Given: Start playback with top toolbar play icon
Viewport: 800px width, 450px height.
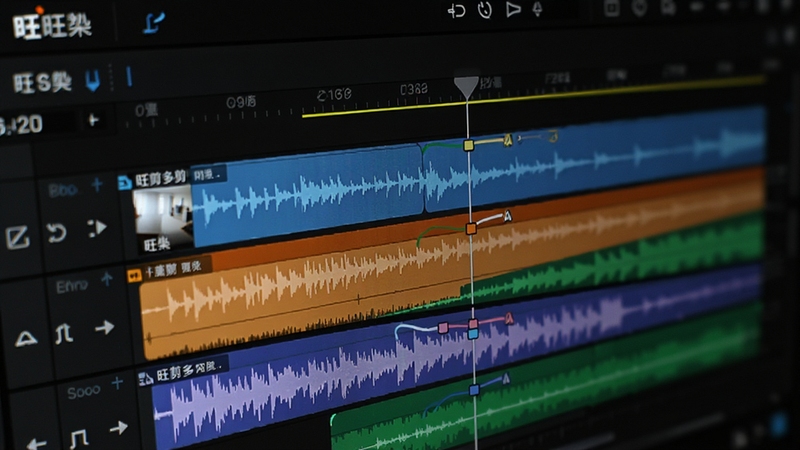Looking at the screenshot, I should click(513, 9).
